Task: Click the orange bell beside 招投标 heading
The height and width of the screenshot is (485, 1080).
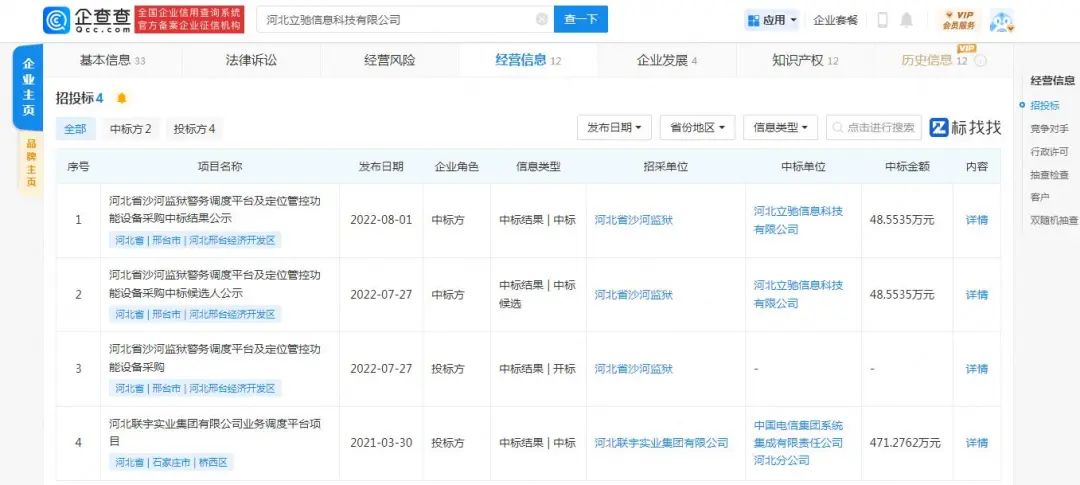Action: tap(122, 98)
